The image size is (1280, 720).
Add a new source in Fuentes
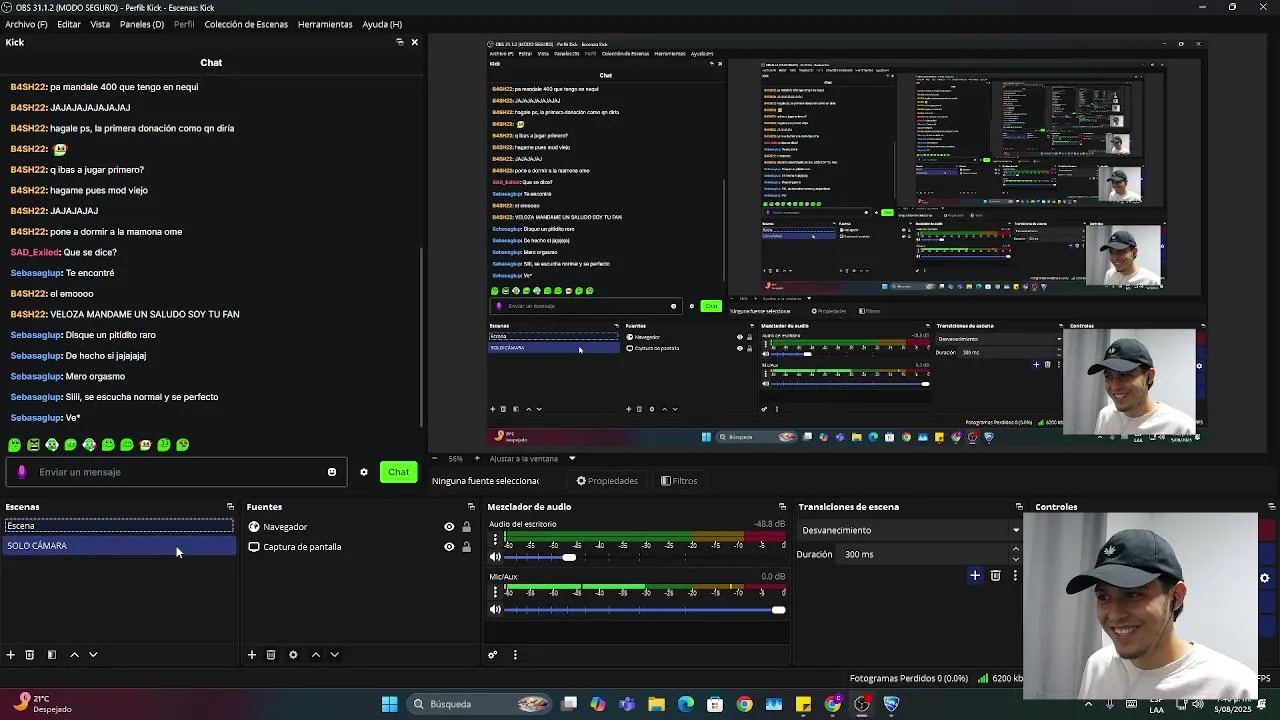pos(252,655)
